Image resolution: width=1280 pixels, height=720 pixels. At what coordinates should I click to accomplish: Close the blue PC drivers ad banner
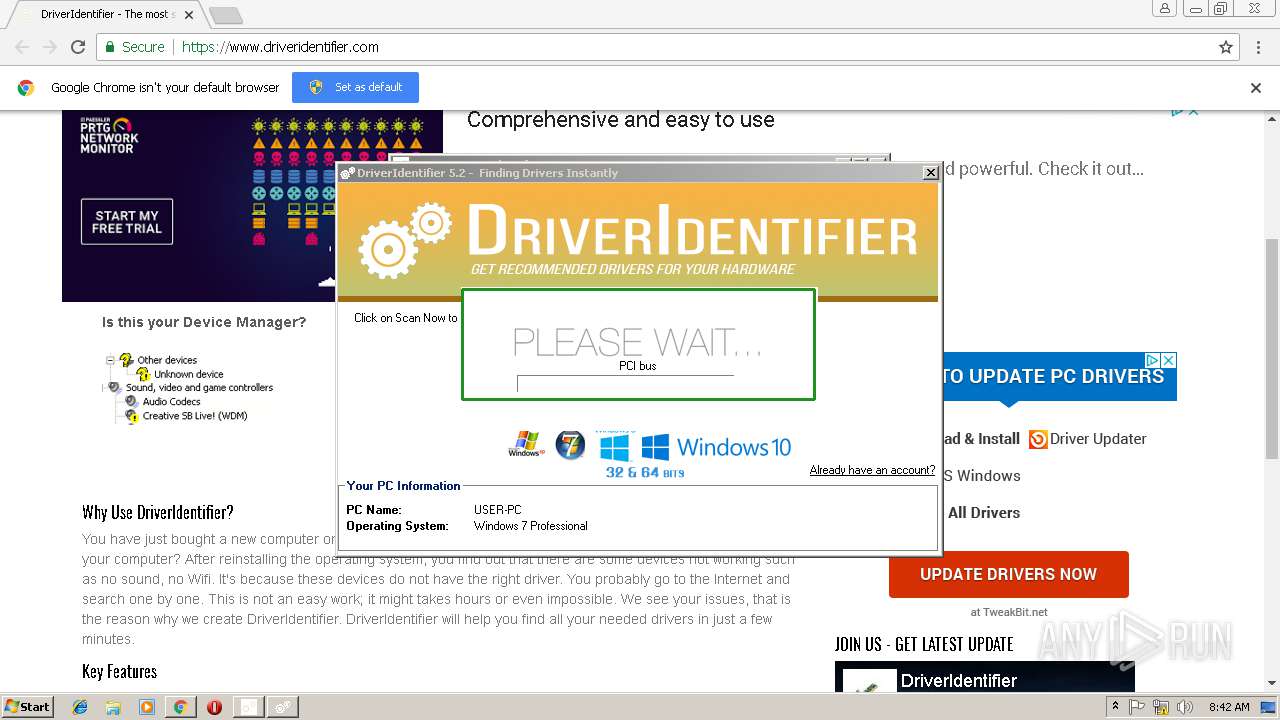[x=1168, y=360]
